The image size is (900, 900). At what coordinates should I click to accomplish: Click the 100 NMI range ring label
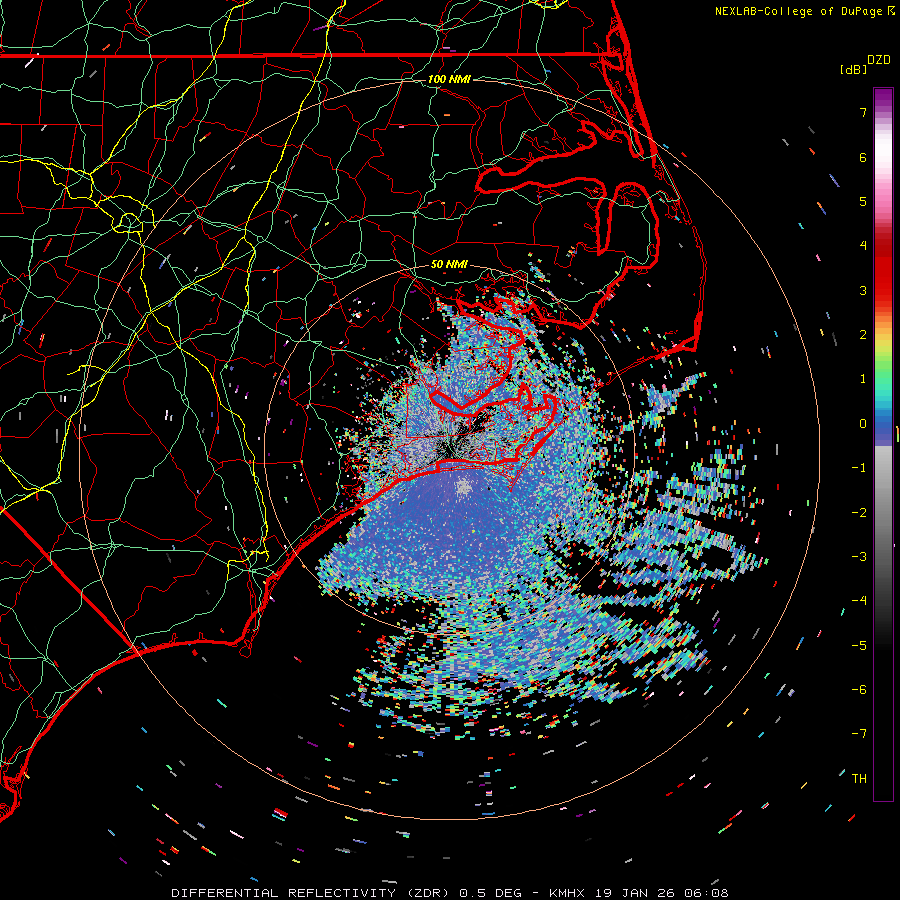click(449, 79)
